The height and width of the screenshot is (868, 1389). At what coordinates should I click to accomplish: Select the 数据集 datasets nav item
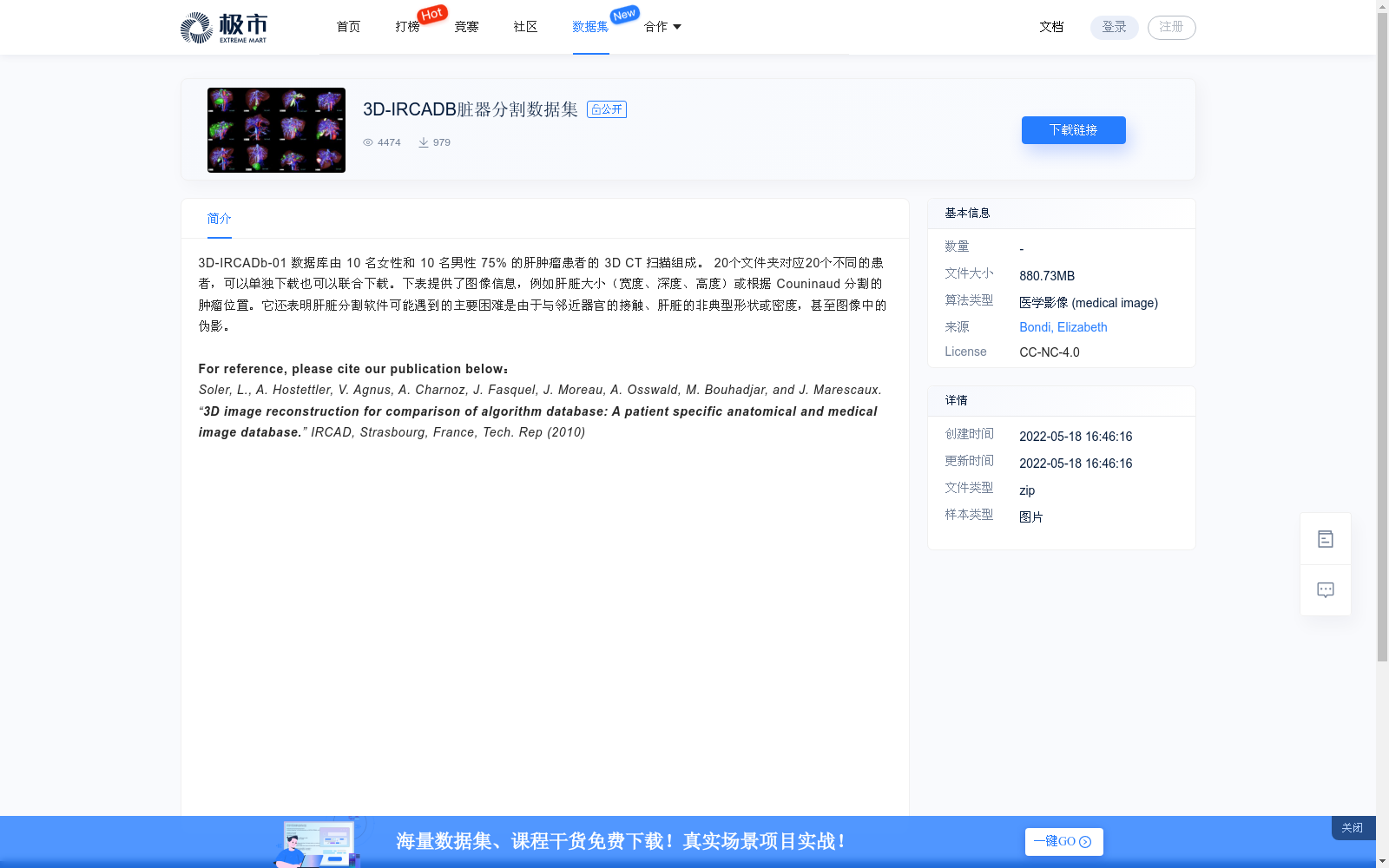(x=590, y=27)
